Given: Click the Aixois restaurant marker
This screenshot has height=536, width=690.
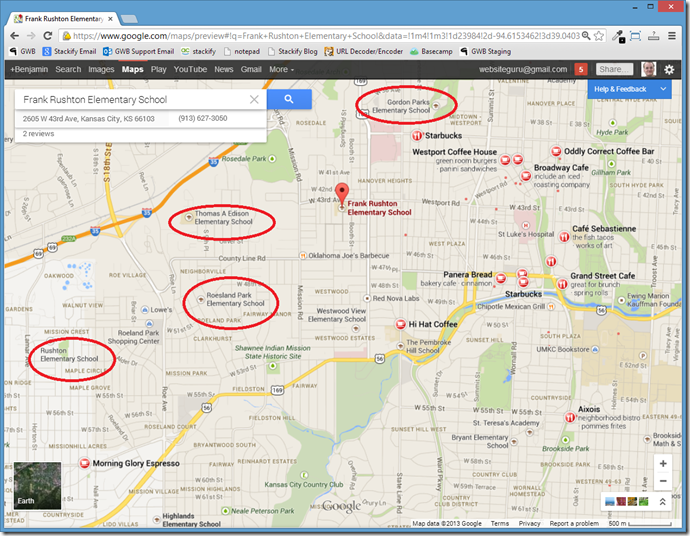Looking at the screenshot, I should pyautogui.click(x=569, y=417).
